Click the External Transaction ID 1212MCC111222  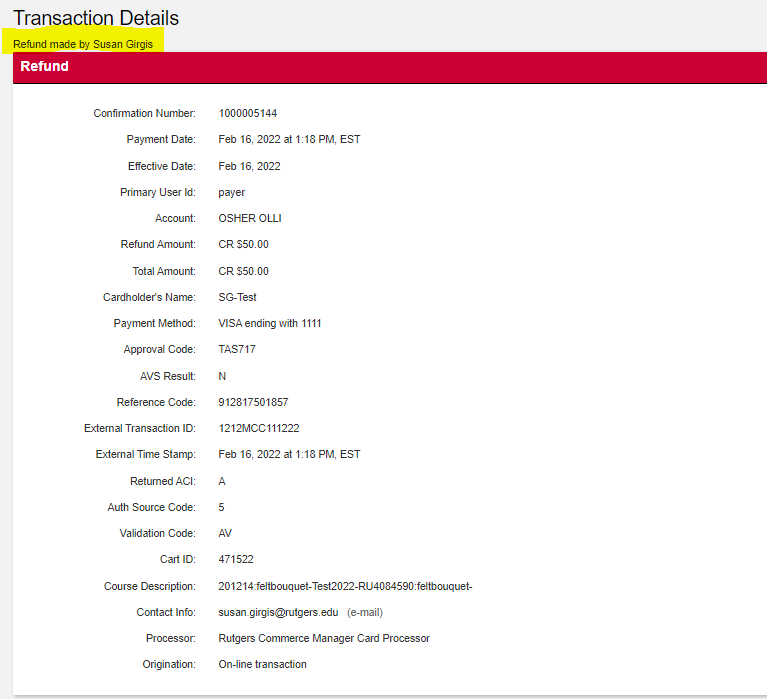[x=258, y=428]
